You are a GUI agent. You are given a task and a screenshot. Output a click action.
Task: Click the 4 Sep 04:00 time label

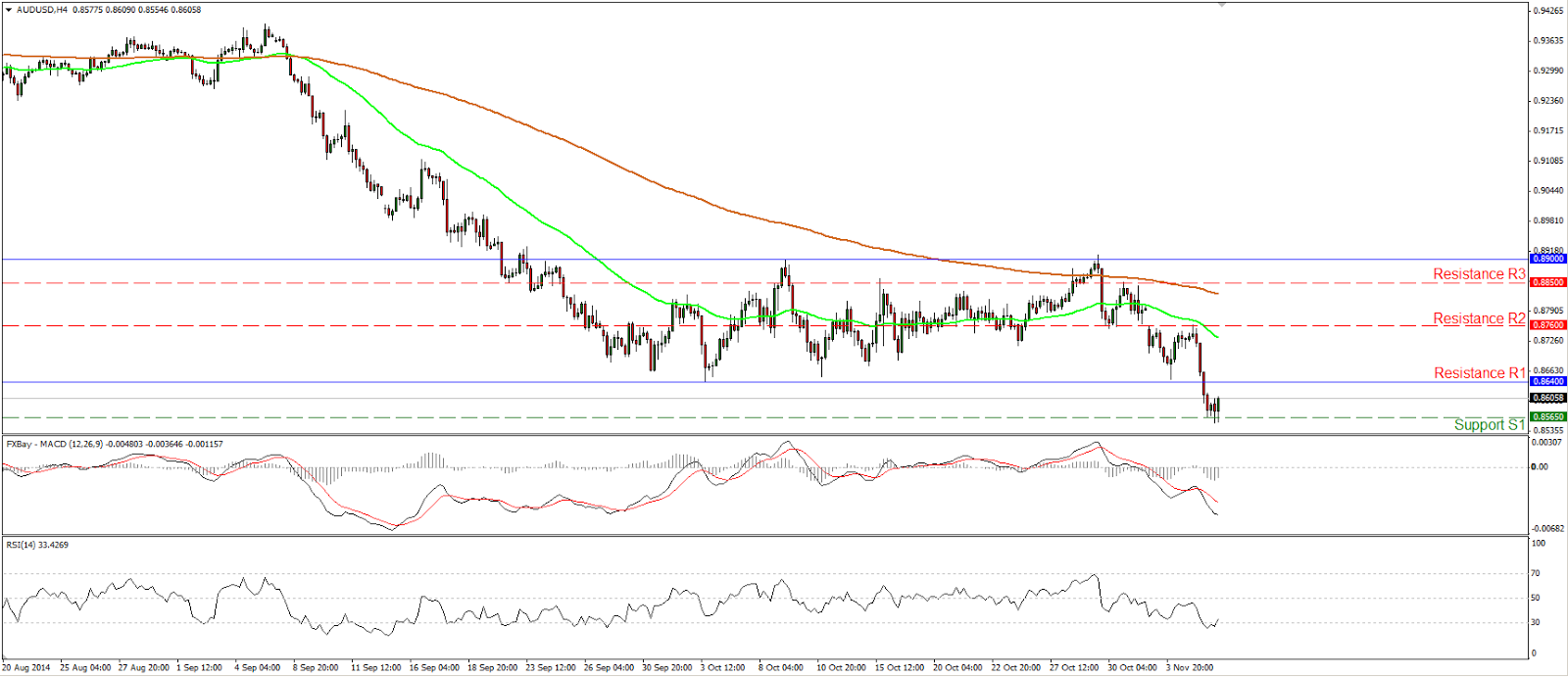258,667
